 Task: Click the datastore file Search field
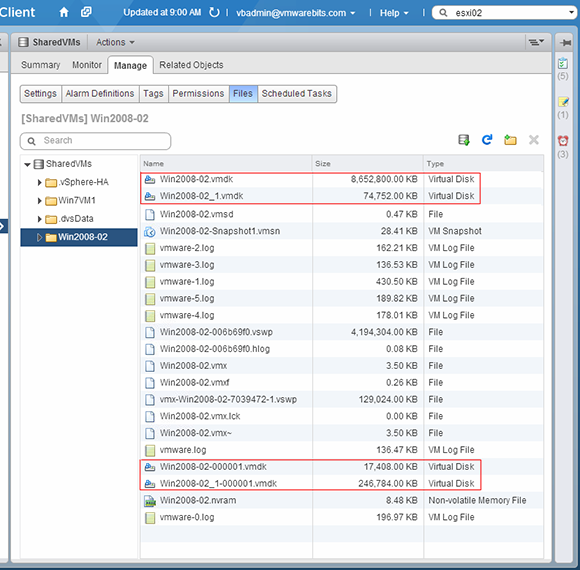pyautogui.click(x=95, y=141)
